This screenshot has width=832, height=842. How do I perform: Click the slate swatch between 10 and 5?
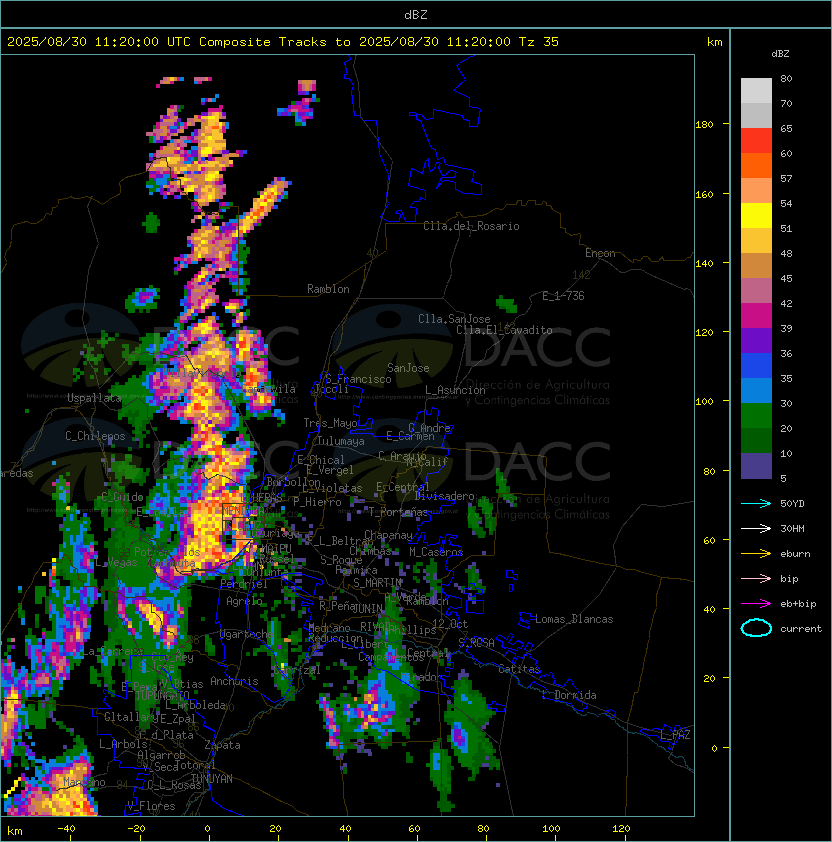click(x=756, y=466)
